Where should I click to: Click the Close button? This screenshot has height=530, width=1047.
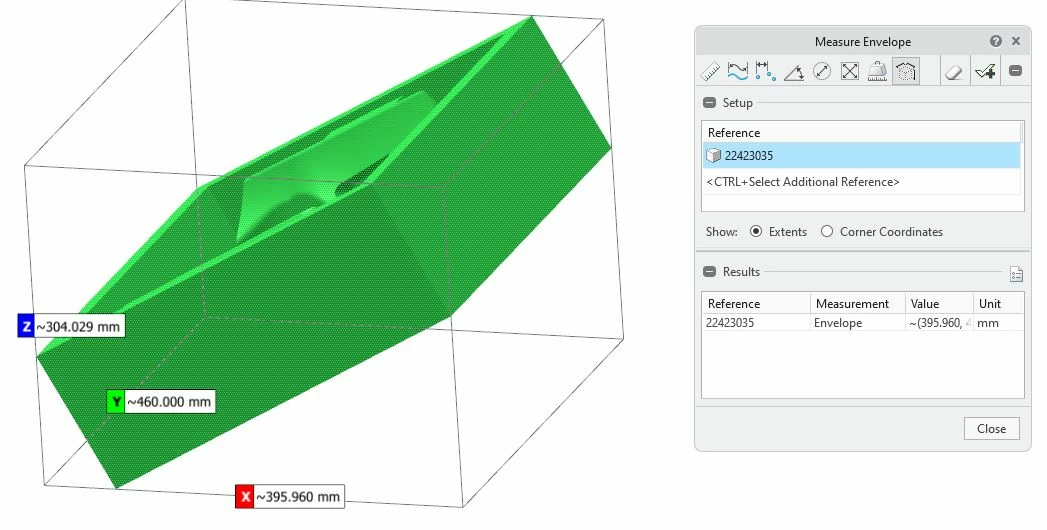click(992, 429)
